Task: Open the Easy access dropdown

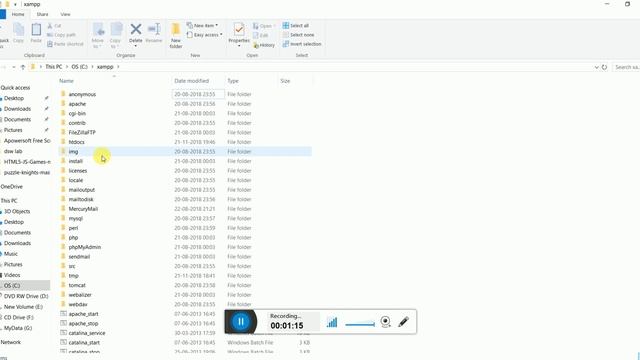Action: click(204, 35)
